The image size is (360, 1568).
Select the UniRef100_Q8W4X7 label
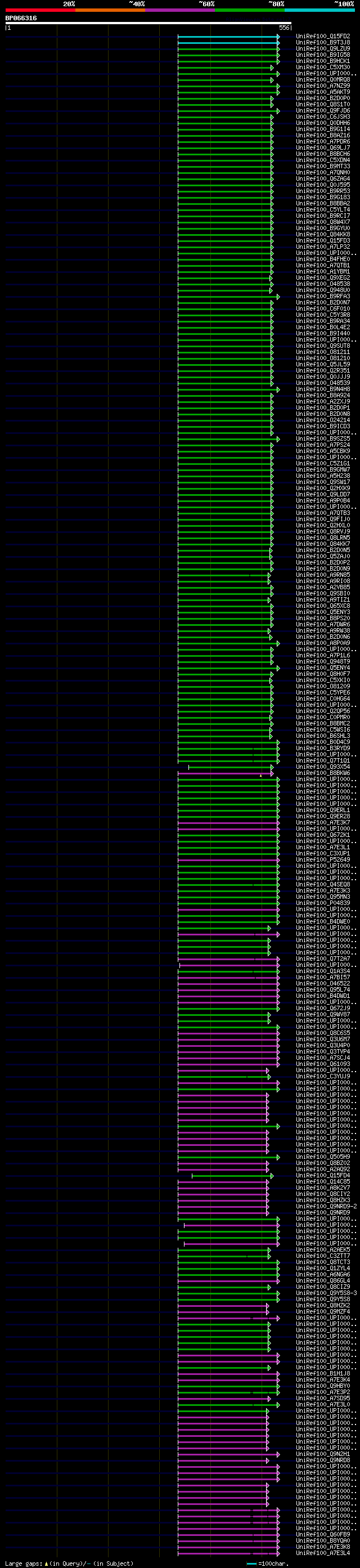[x=323, y=222]
